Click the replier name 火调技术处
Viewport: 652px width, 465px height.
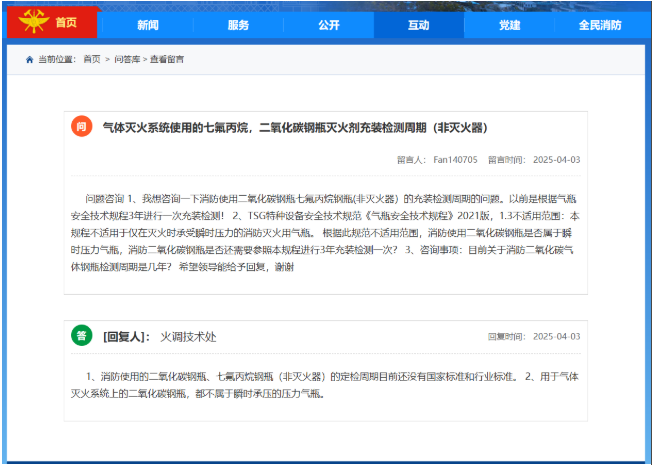(188, 337)
